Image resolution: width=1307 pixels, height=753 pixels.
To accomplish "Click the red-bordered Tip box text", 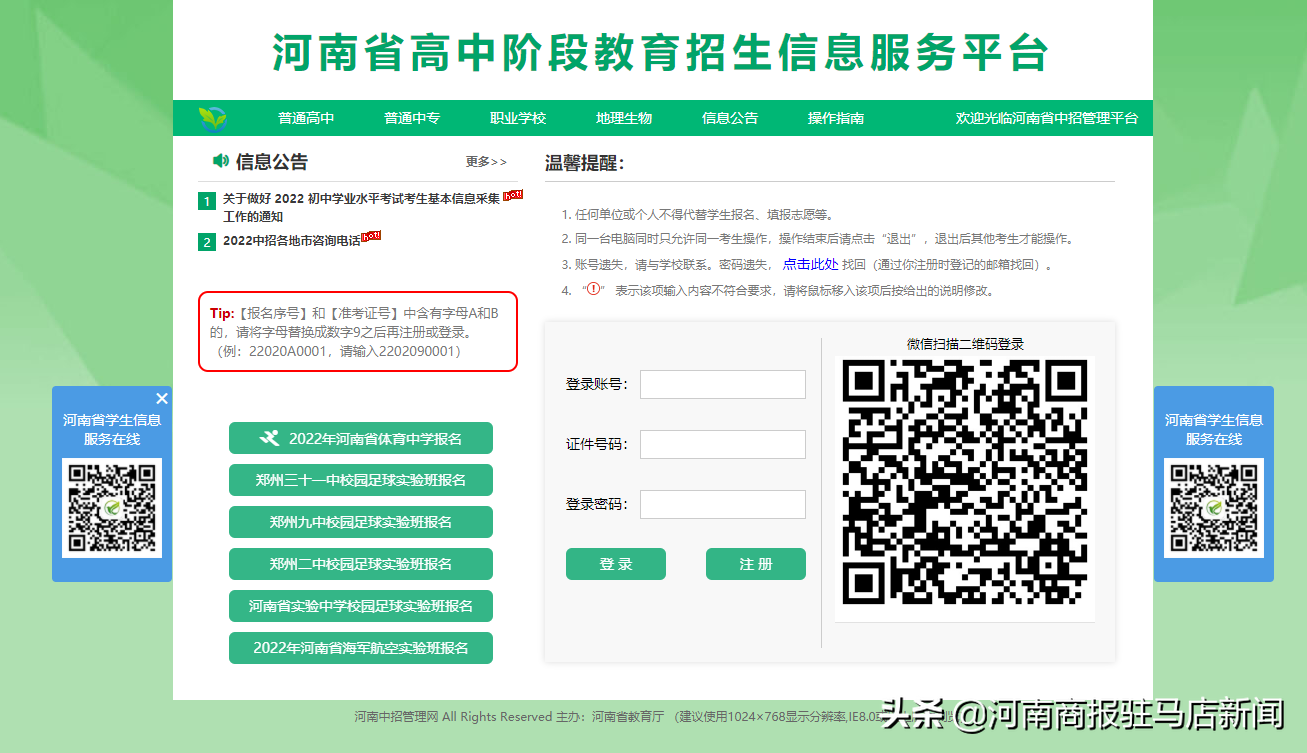I will coord(358,332).
